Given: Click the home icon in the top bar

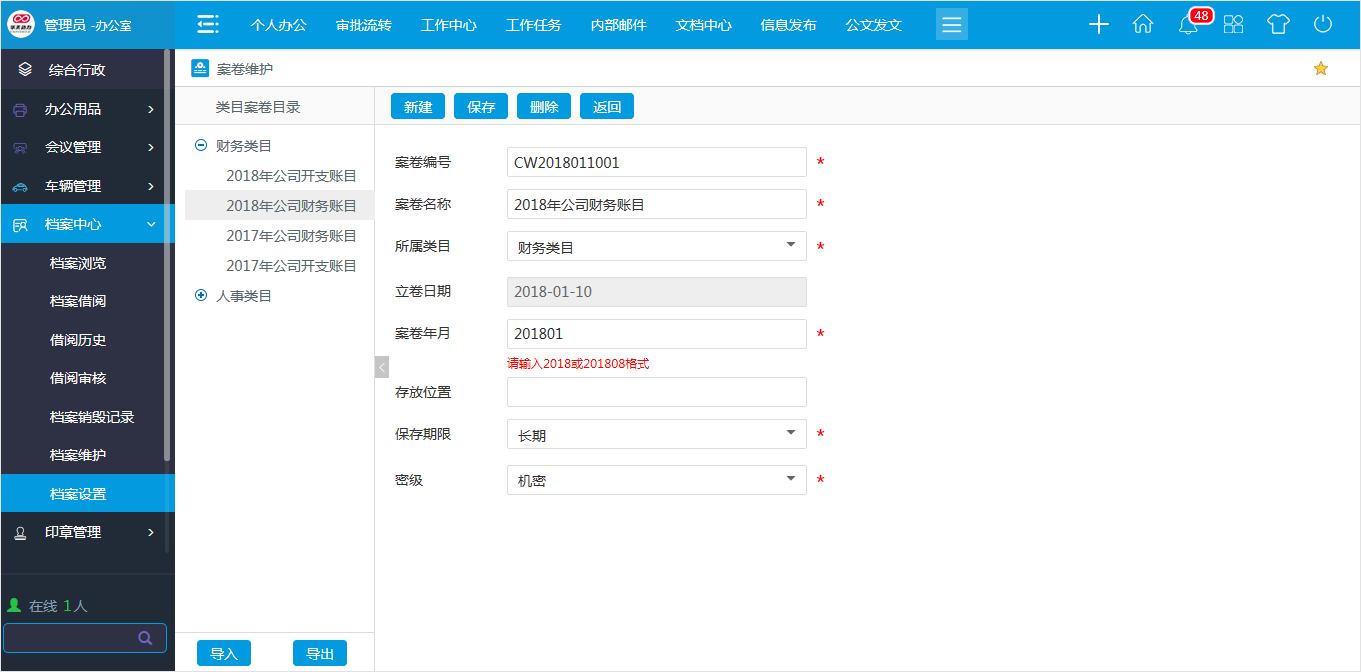Looking at the screenshot, I should coord(1143,24).
